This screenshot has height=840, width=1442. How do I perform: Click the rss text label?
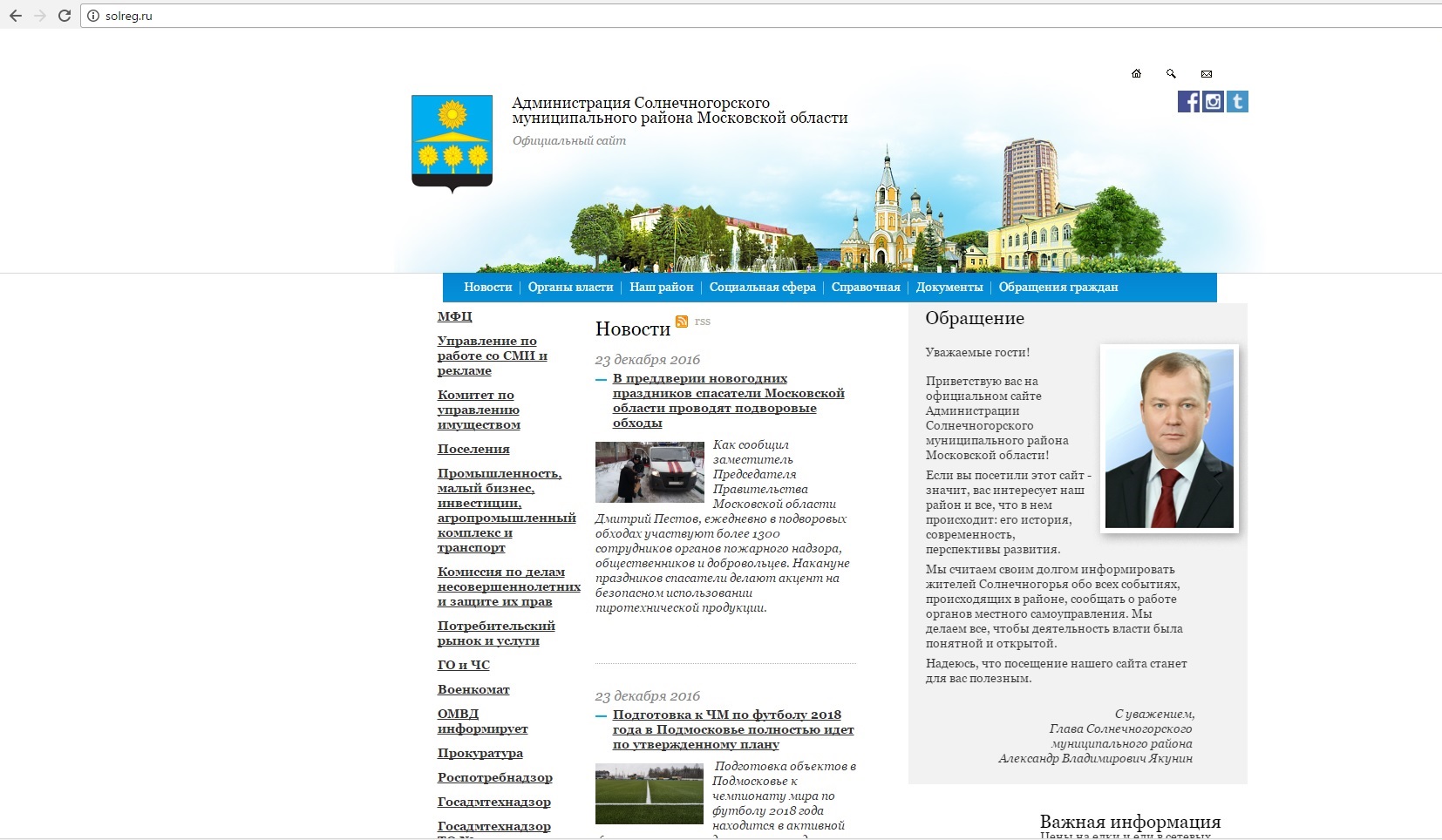click(x=703, y=322)
